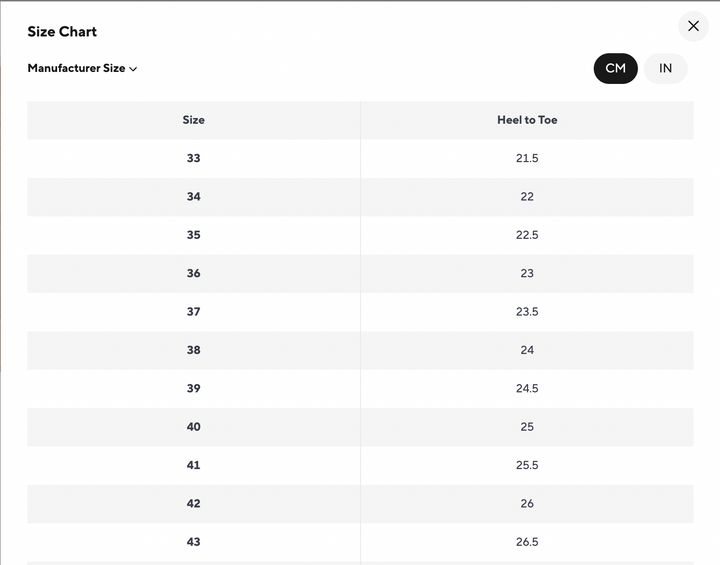Image resolution: width=720 pixels, height=565 pixels.
Task: Select size 38 row
Action: (x=193, y=350)
